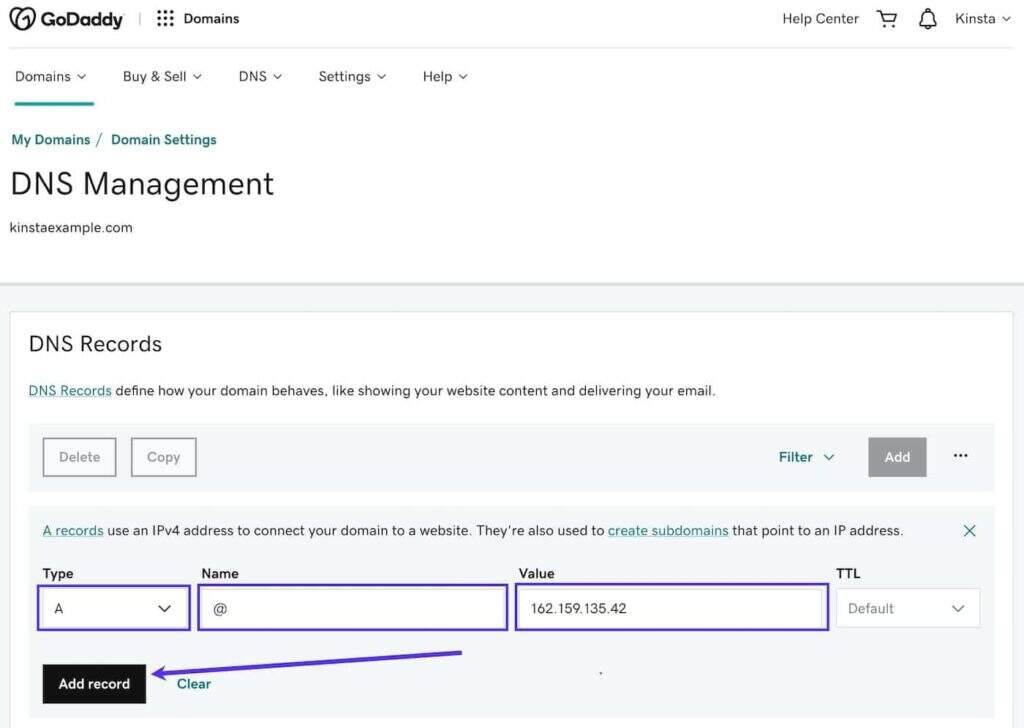Expand the TTL Default dropdown

[907, 608]
